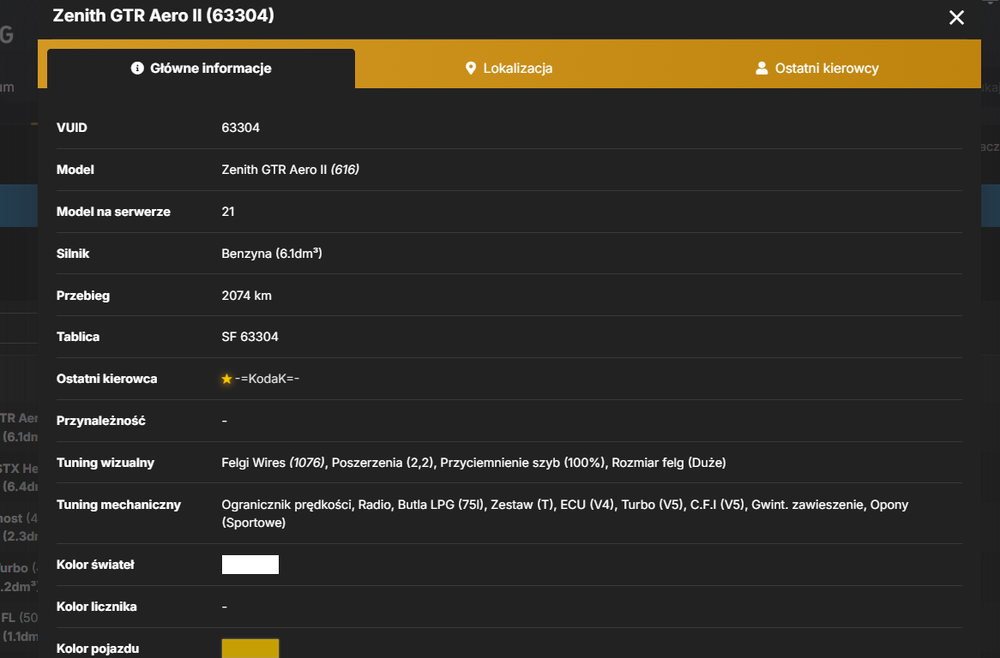1000x658 pixels.
Task: Select the white Kolor świateł swatch
Action: pyautogui.click(x=250, y=564)
